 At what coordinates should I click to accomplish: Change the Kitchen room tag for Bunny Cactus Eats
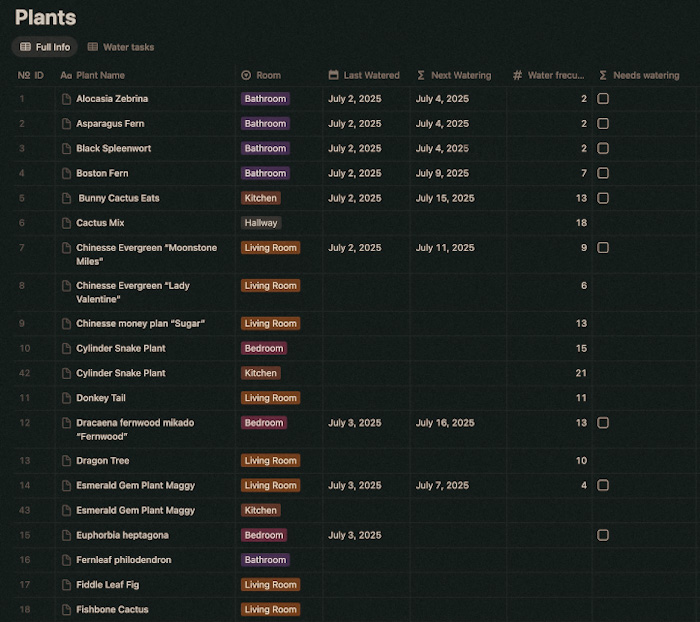pos(261,198)
